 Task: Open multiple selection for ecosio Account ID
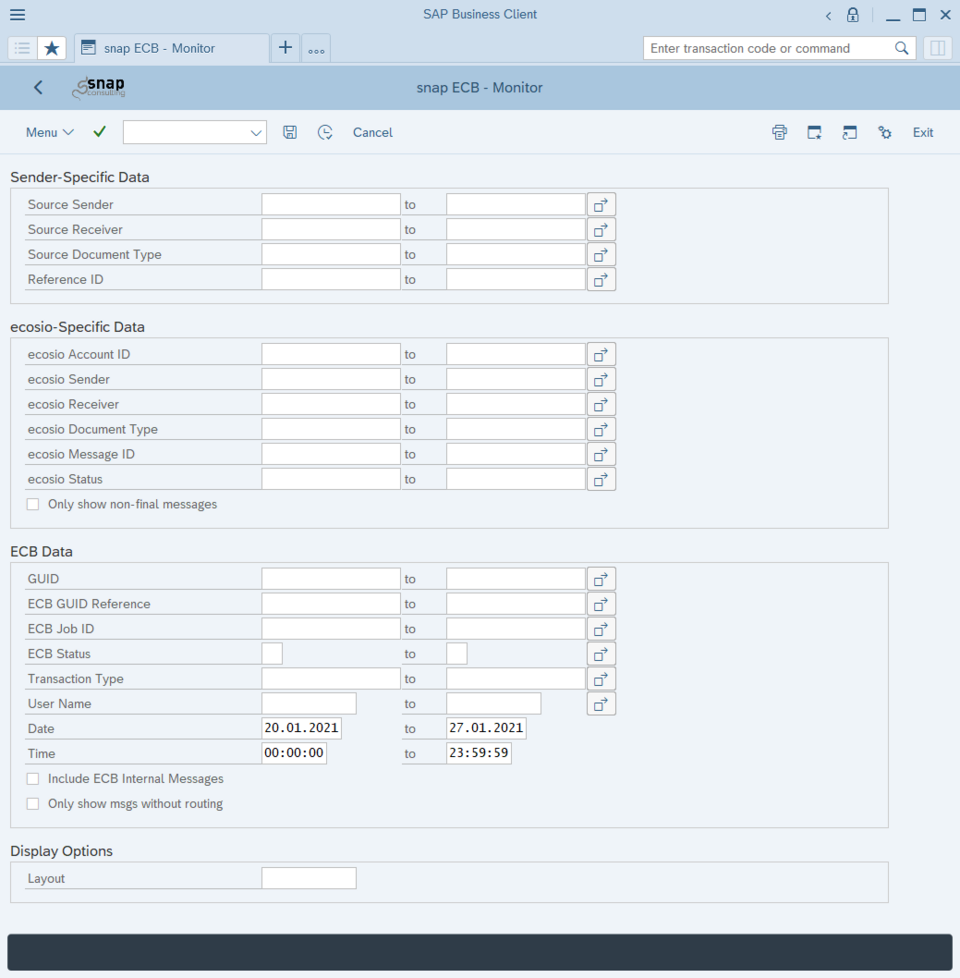pos(601,354)
